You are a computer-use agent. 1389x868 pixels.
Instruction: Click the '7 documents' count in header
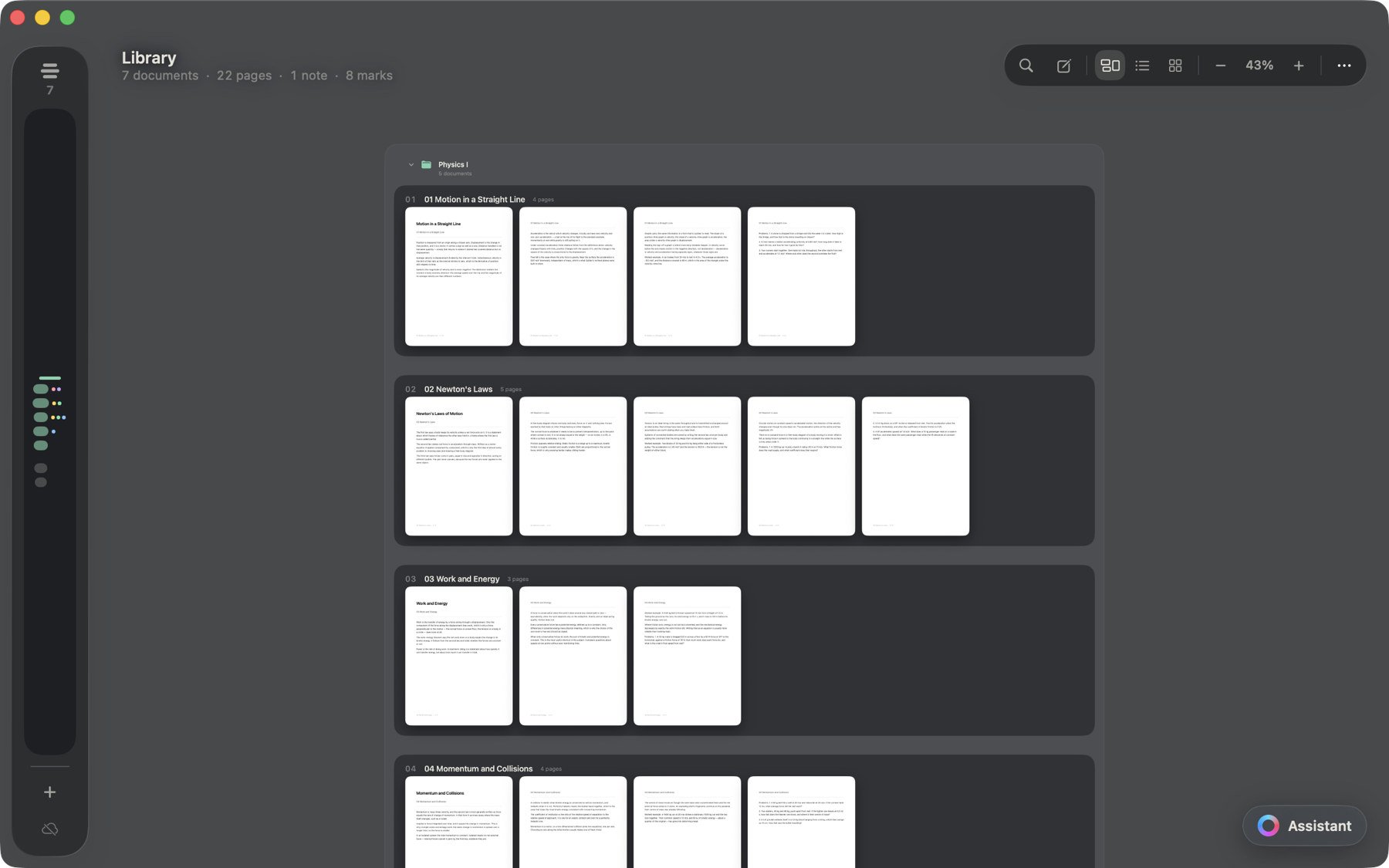tap(160, 76)
